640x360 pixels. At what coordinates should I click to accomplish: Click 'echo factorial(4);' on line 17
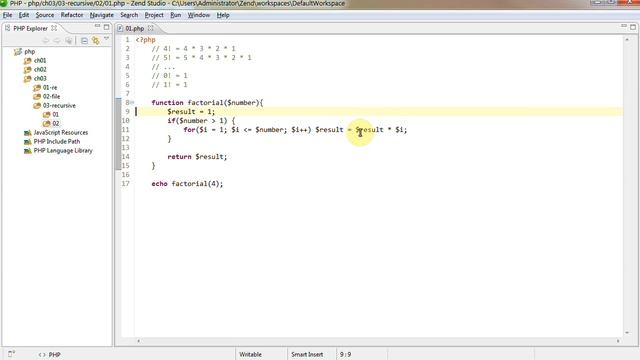coord(187,184)
